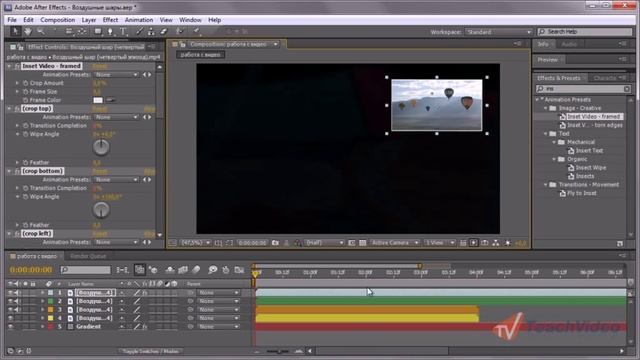Collapse the Animation Presets folder
The image size is (640, 360).
tap(537, 100)
